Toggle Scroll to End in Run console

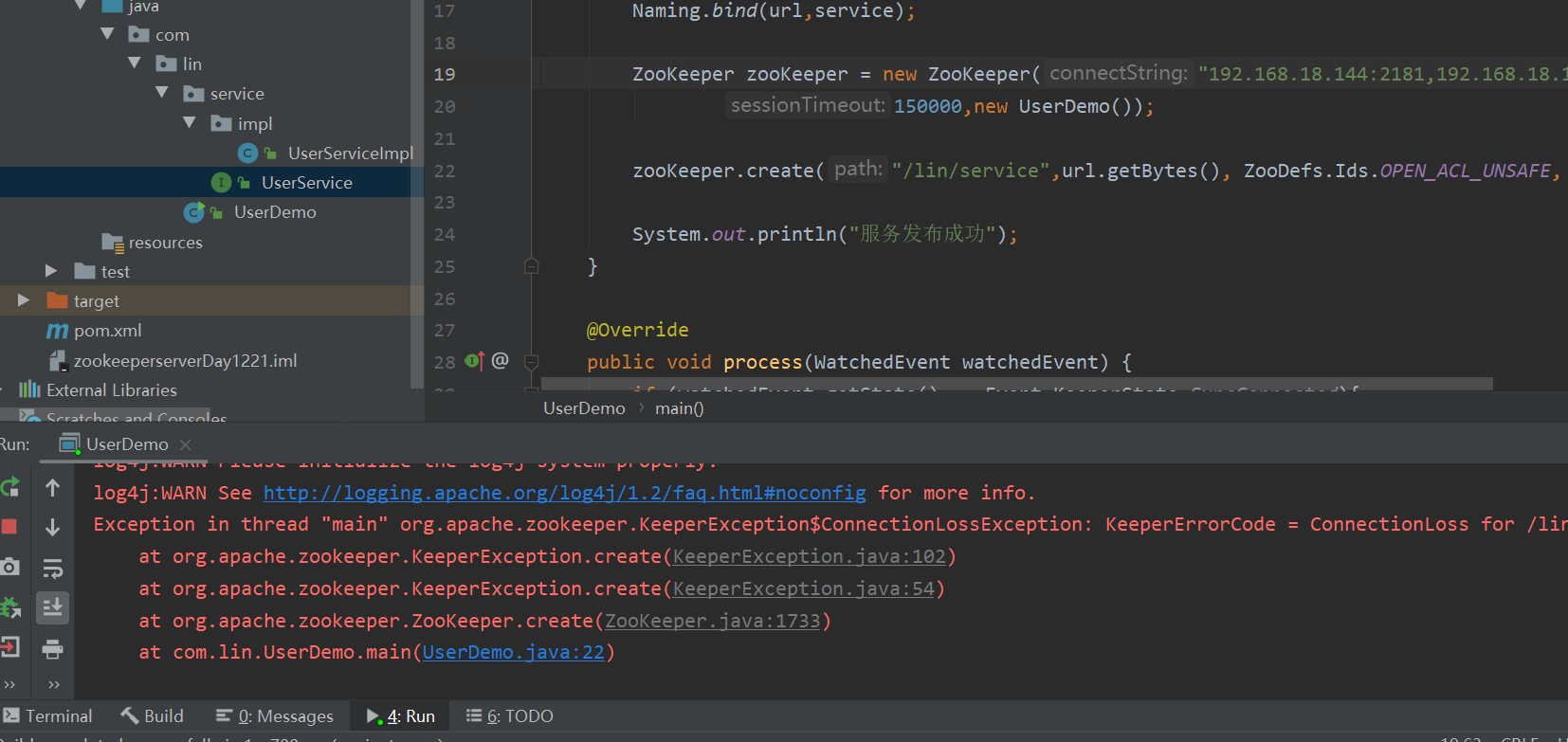click(x=52, y=606)
